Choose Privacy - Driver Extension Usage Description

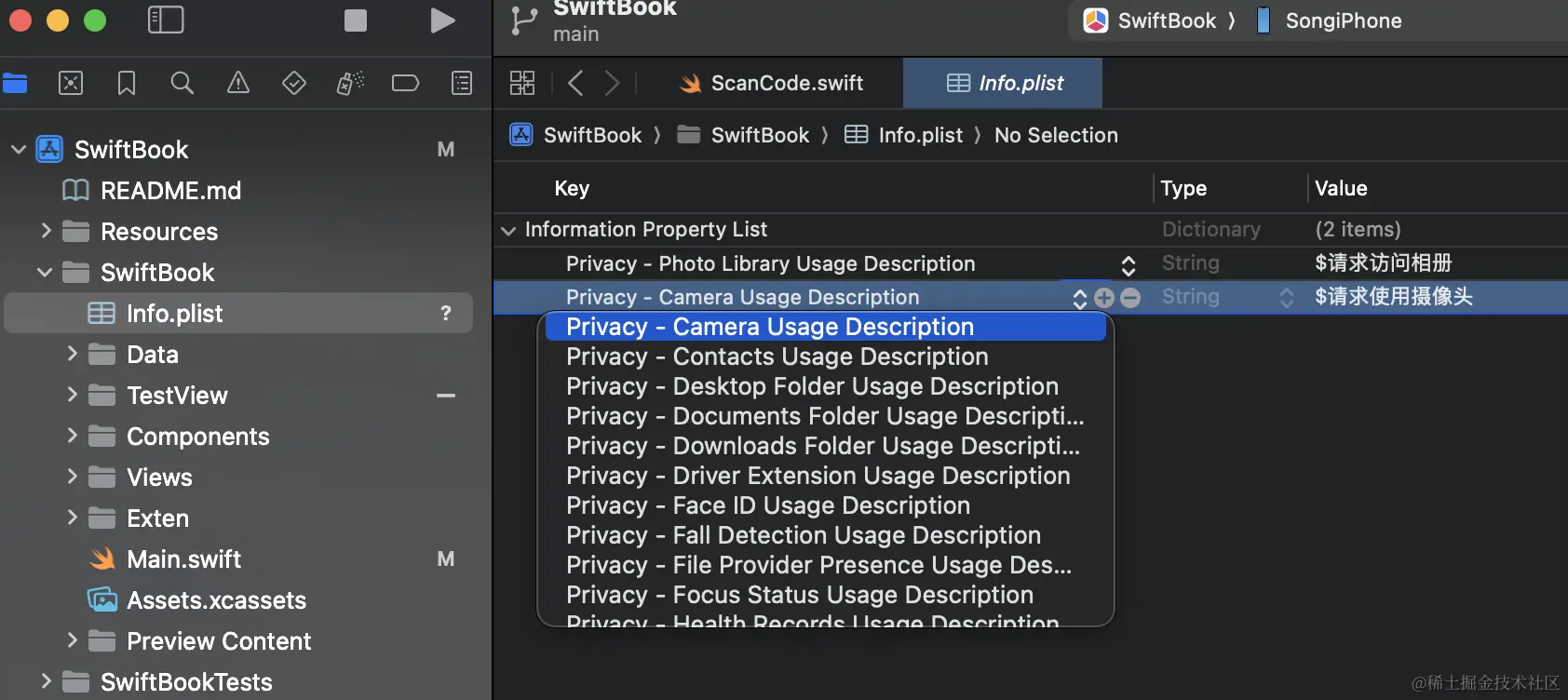coord(826,476)
